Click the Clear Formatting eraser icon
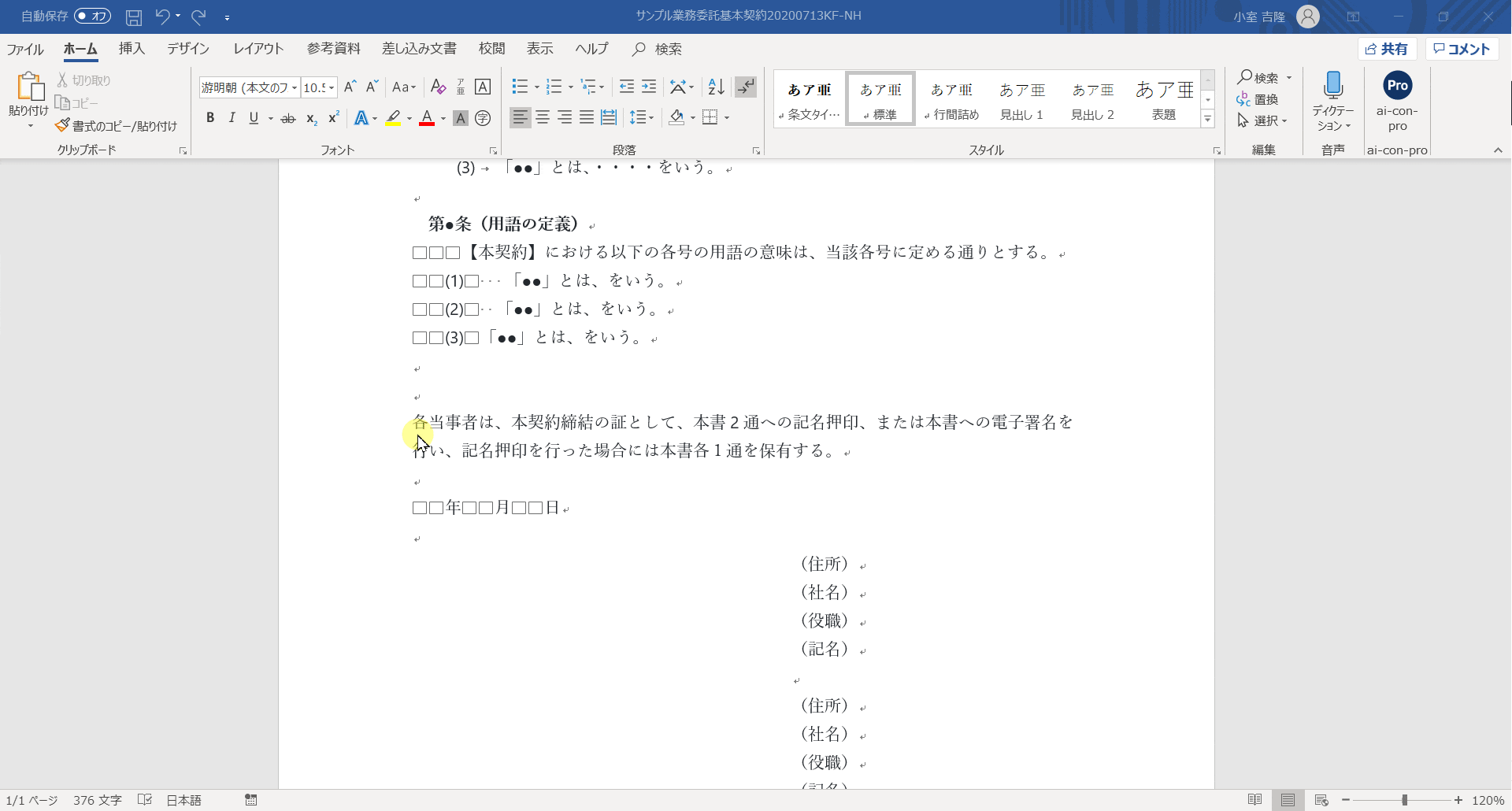The image size is (1512, 811). coord(439,87)
